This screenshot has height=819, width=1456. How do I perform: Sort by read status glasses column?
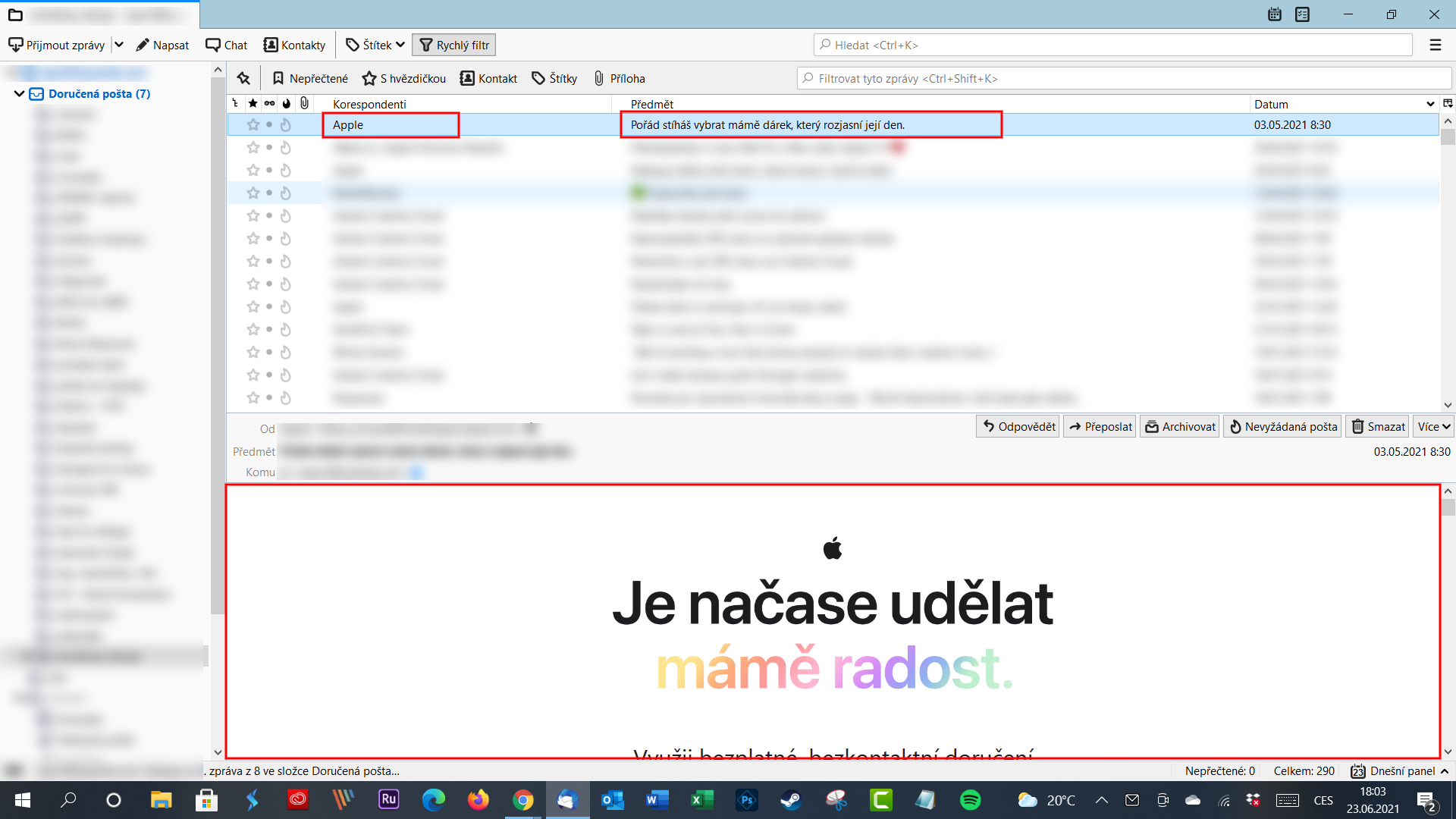[x=269, y=104]
